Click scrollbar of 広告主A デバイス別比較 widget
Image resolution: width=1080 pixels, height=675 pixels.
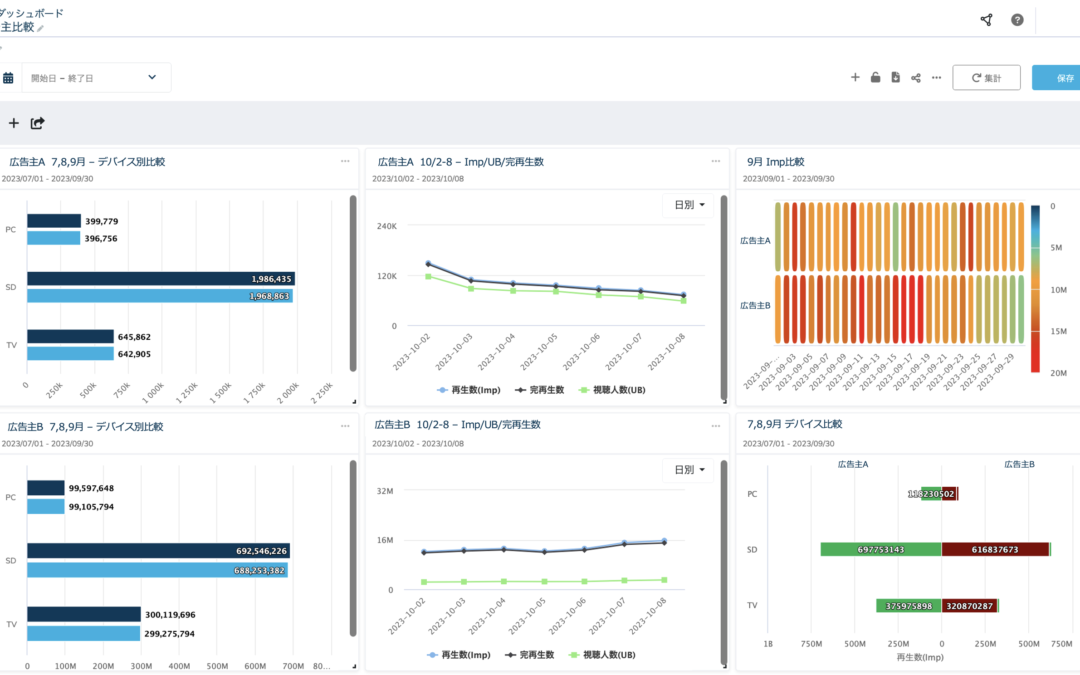(x=353, y=284)
